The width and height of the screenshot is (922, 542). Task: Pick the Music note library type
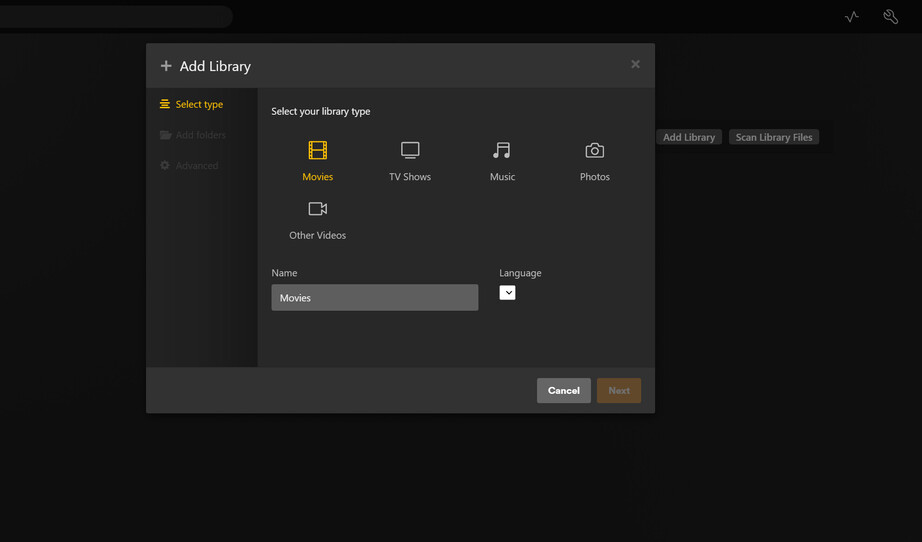[x=502, y=151]
